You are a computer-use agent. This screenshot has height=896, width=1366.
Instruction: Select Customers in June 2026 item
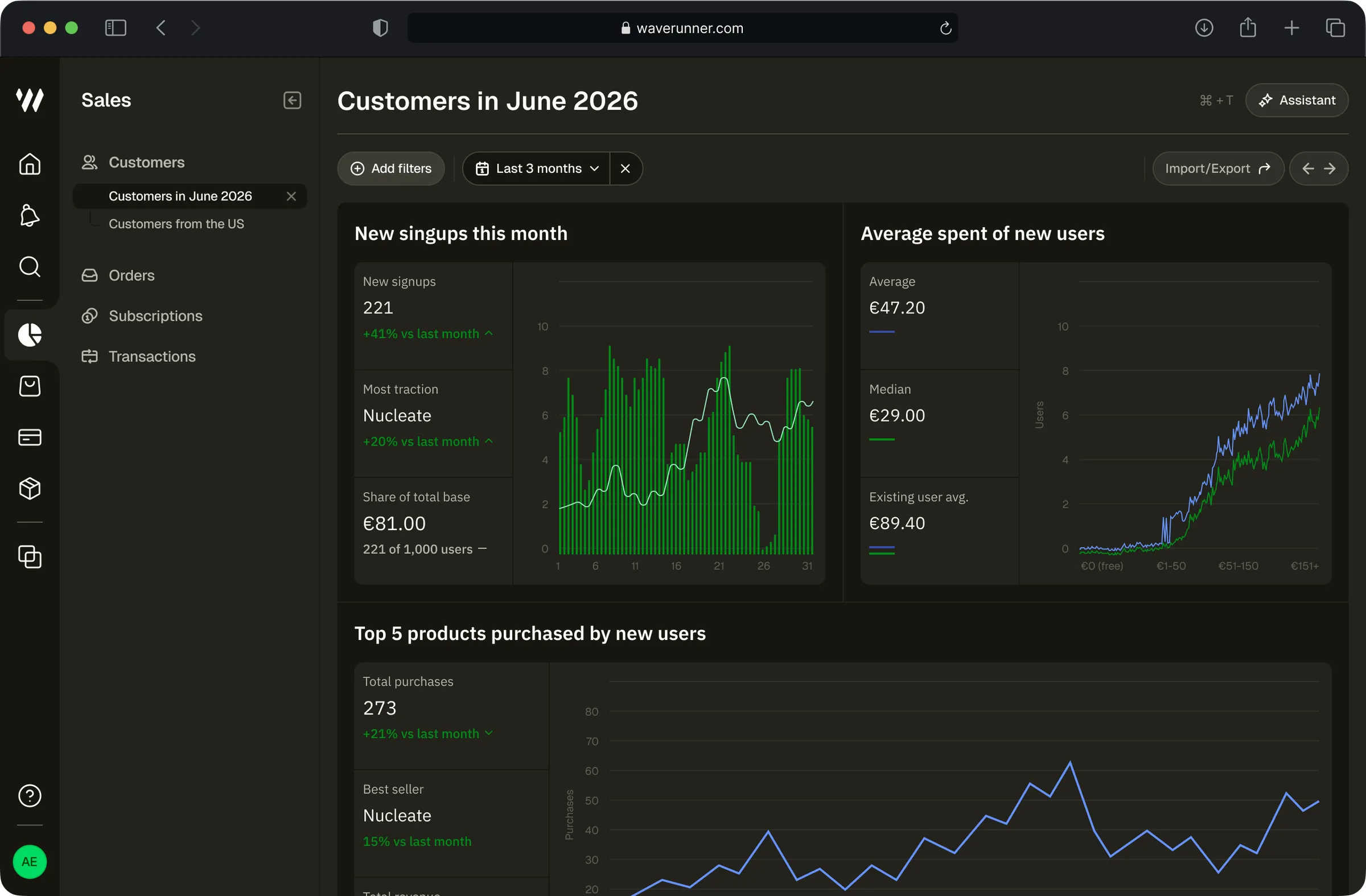[190, 196]
